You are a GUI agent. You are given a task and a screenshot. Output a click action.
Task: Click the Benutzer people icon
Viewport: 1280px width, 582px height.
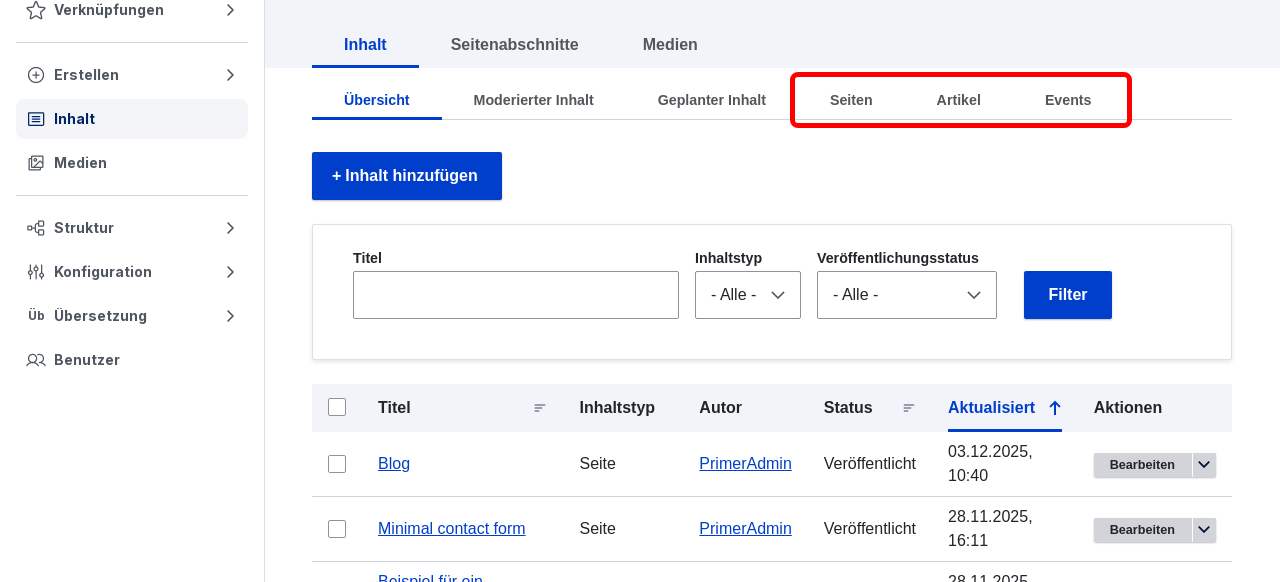(36, 360)
